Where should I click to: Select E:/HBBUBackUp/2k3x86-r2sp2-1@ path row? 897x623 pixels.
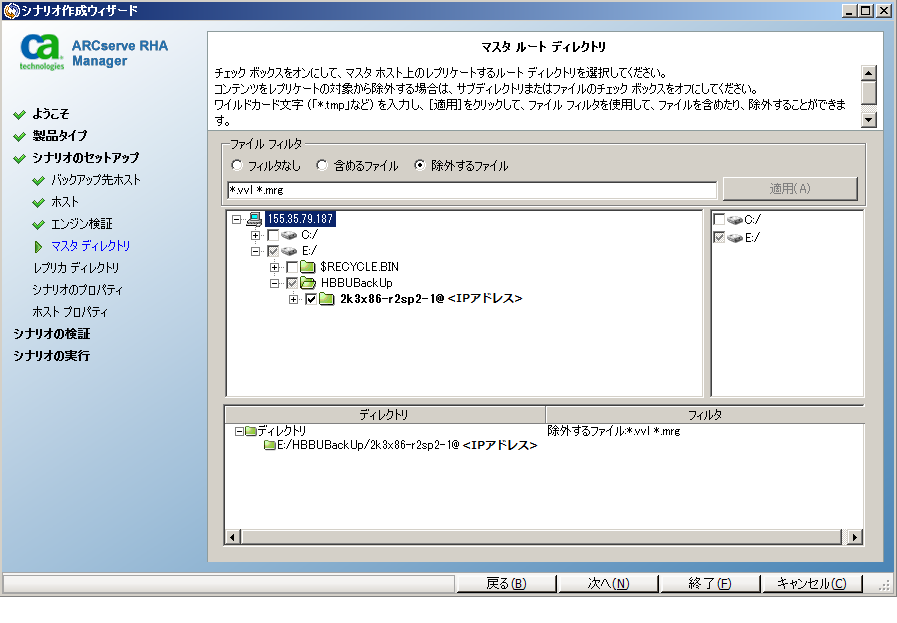coord(400,445)
